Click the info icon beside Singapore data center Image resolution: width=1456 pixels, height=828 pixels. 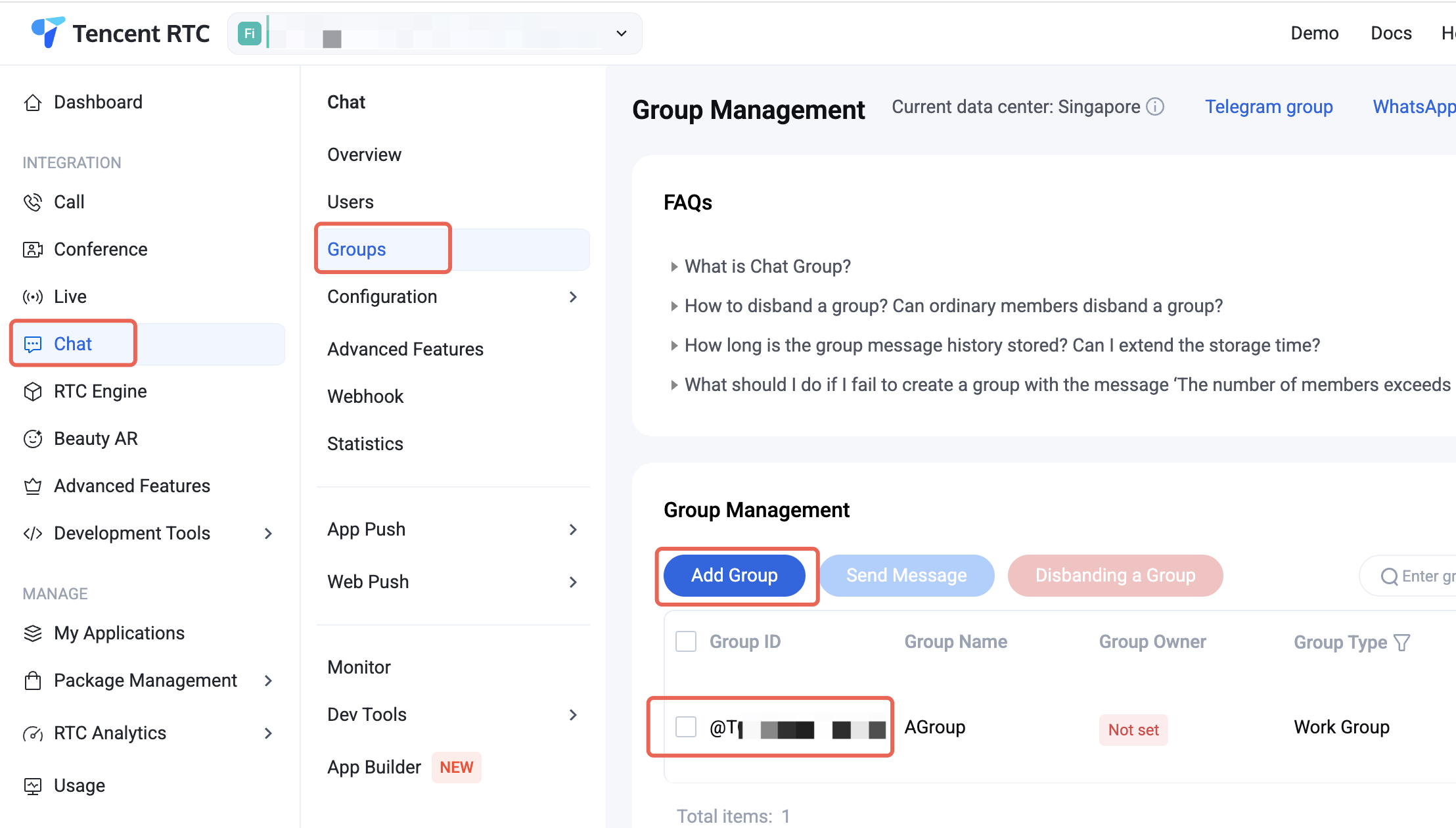click(x=1155, y=106)
